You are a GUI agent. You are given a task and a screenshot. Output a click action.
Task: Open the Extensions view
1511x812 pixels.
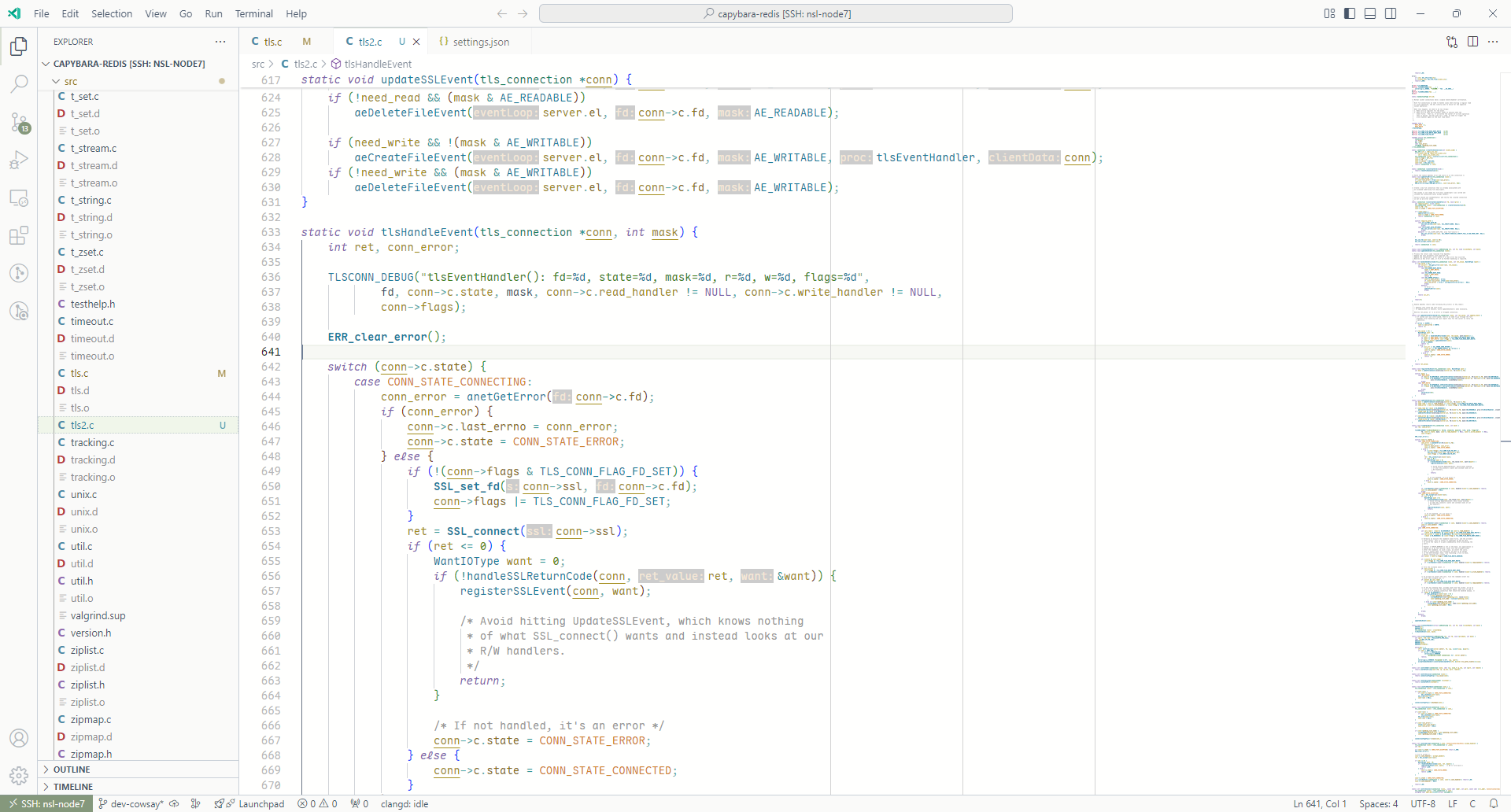pyautogui.click(x=19, y=235)
